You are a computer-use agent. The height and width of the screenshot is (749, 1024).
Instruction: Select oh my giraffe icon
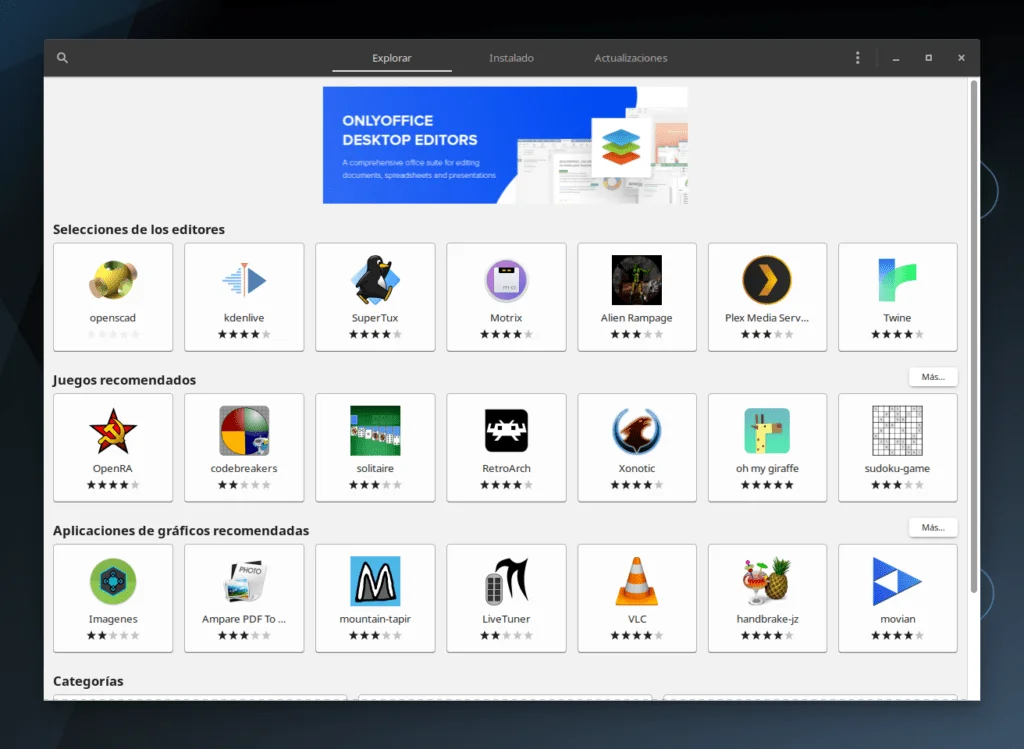point(767,431)
